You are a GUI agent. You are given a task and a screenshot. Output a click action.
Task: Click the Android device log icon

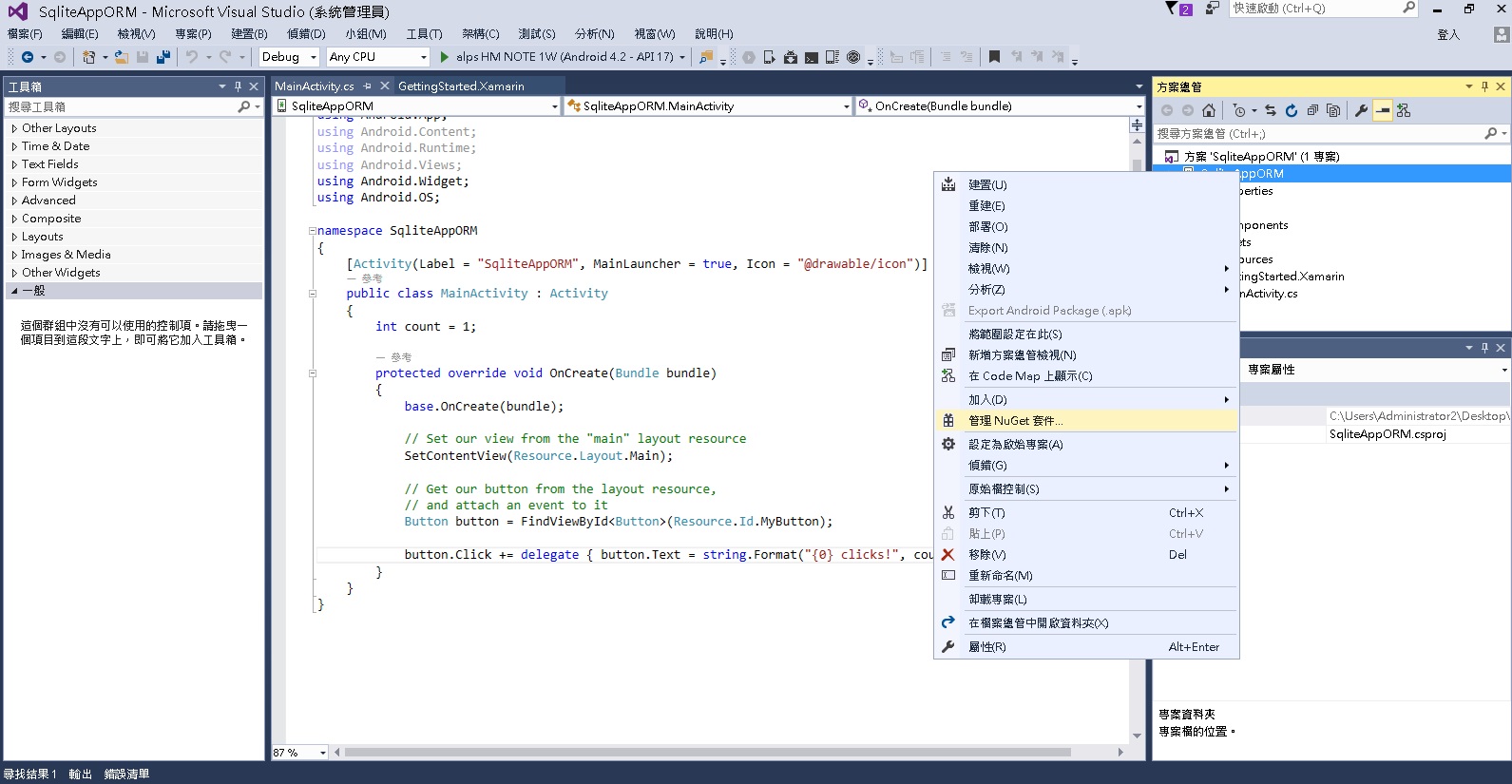(833, 57)
